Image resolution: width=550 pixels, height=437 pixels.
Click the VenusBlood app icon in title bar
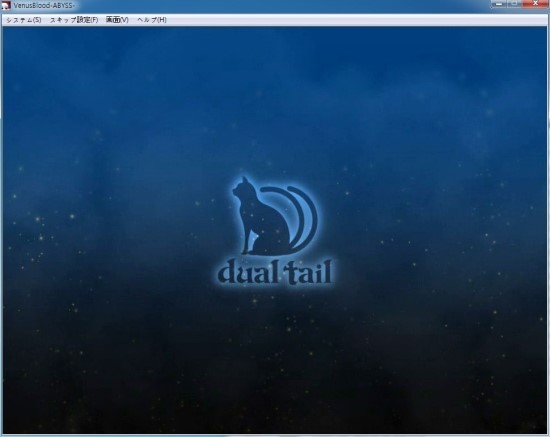(6, 5)
